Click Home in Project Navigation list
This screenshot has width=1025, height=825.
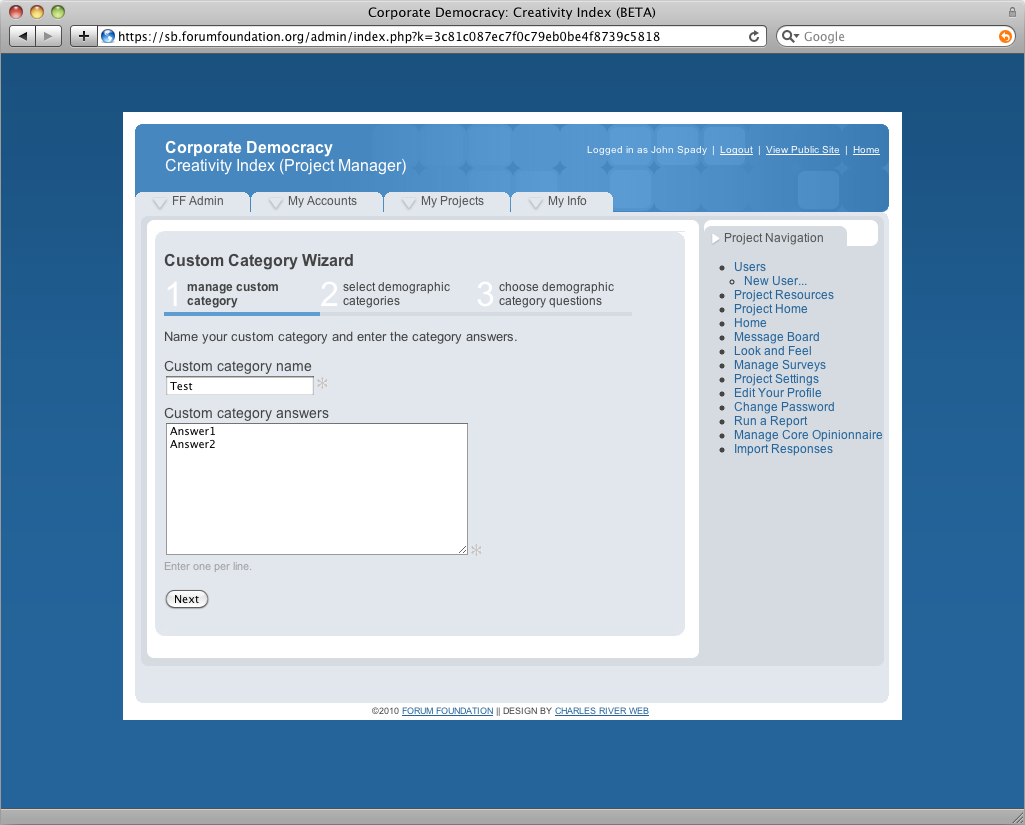pos(750,323)
